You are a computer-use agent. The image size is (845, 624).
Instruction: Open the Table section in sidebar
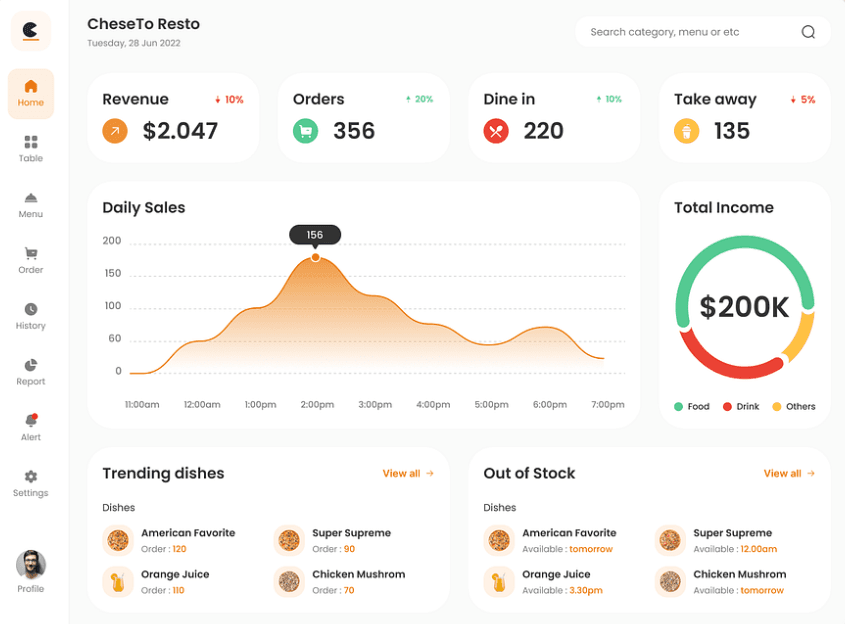tap(31, 149)
